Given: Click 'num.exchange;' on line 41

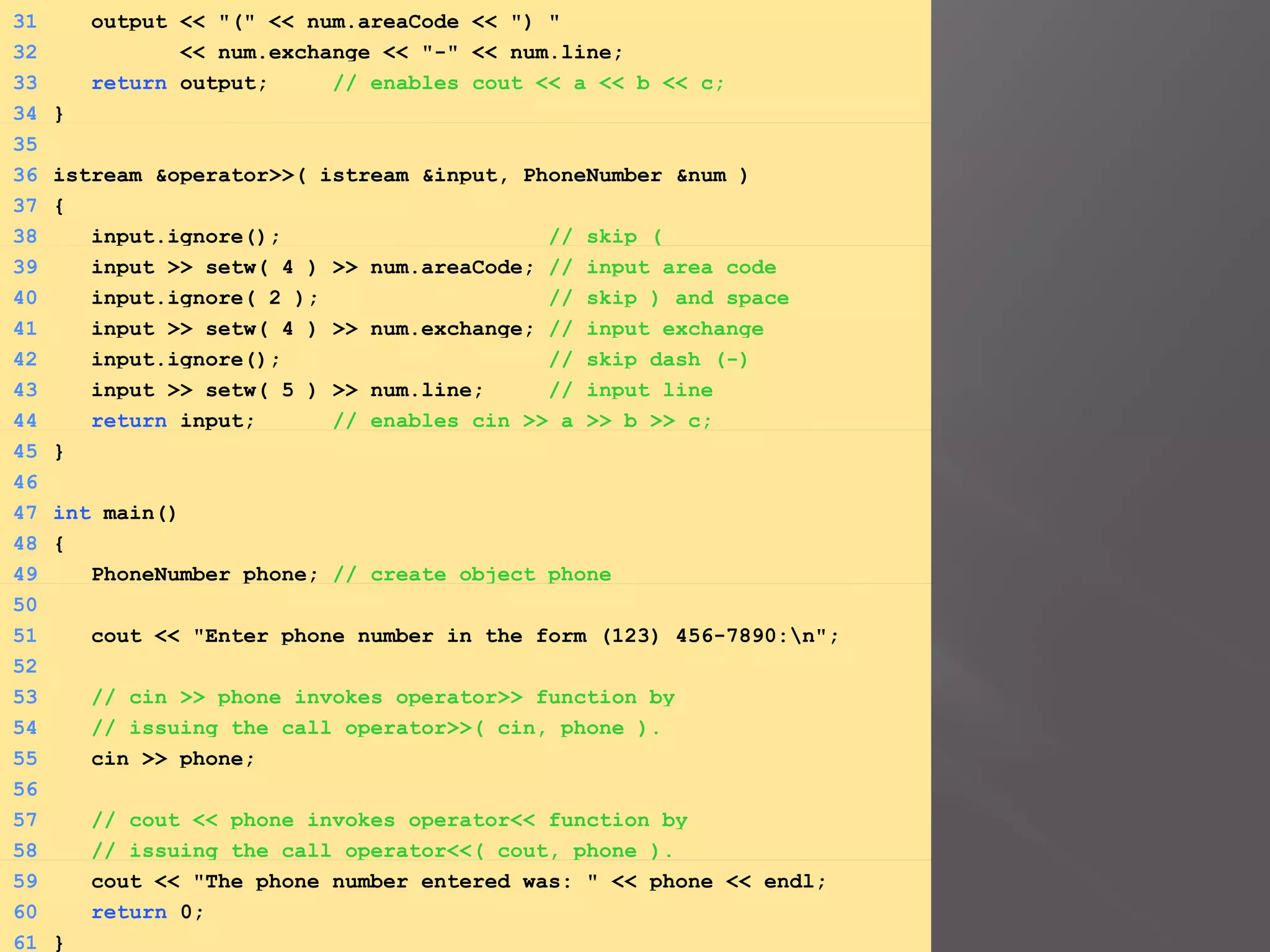Looking at the screenshot, I should pos(452,329).
